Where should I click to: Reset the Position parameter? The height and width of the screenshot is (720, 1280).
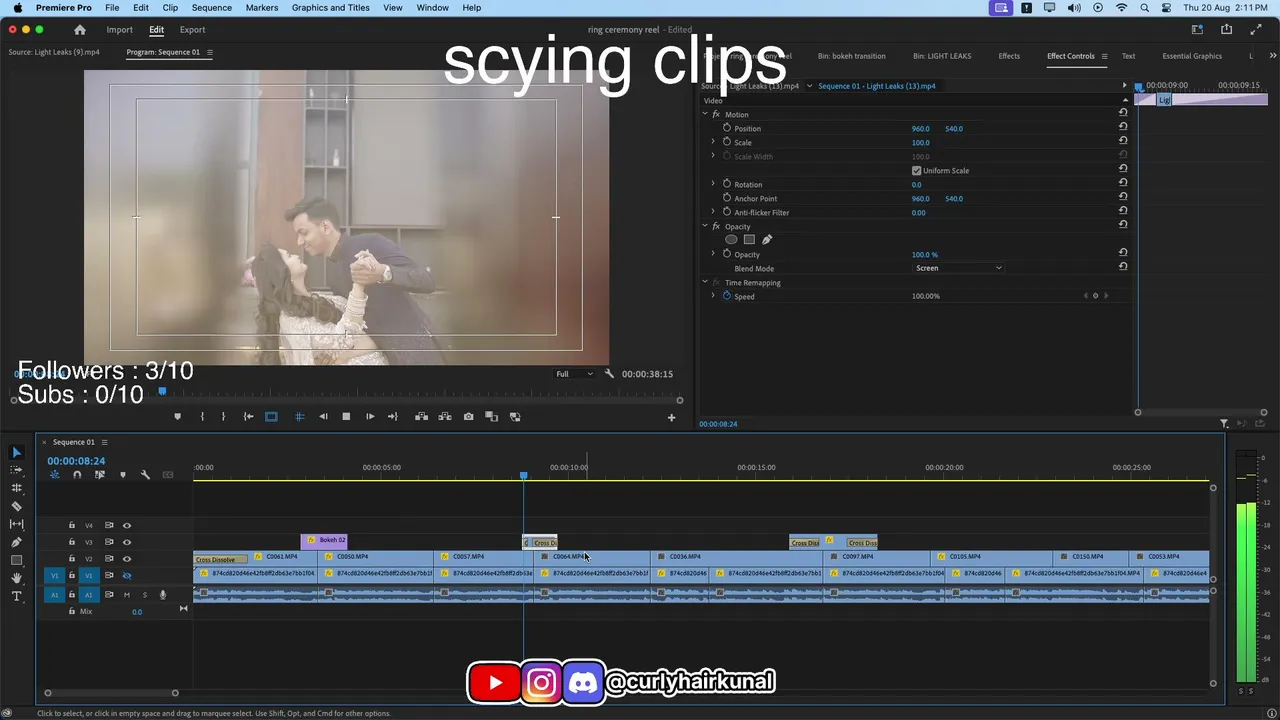[1123, 128]
